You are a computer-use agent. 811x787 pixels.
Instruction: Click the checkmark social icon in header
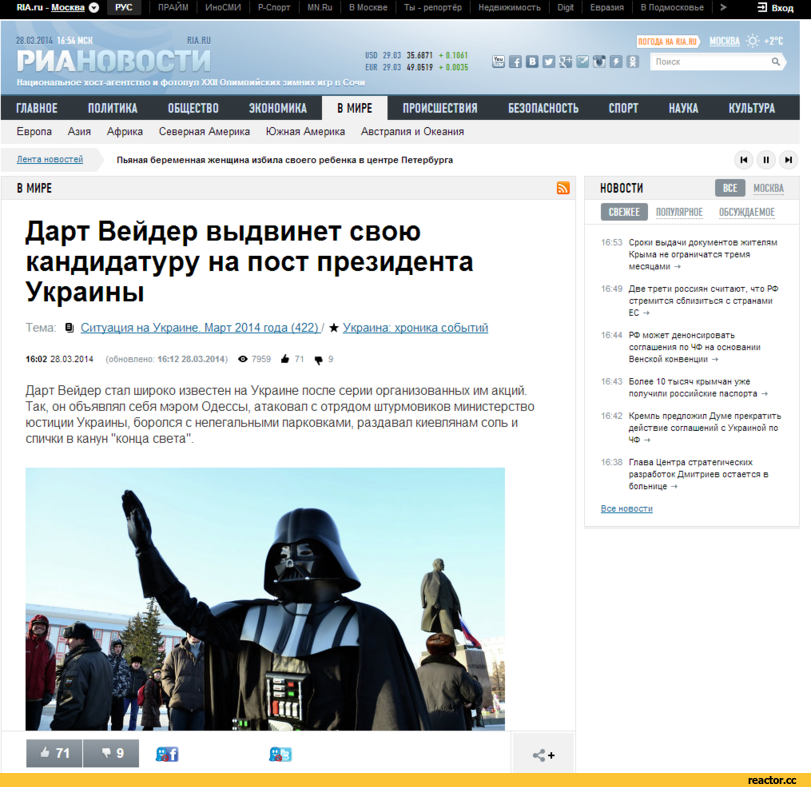click(582, 62)
